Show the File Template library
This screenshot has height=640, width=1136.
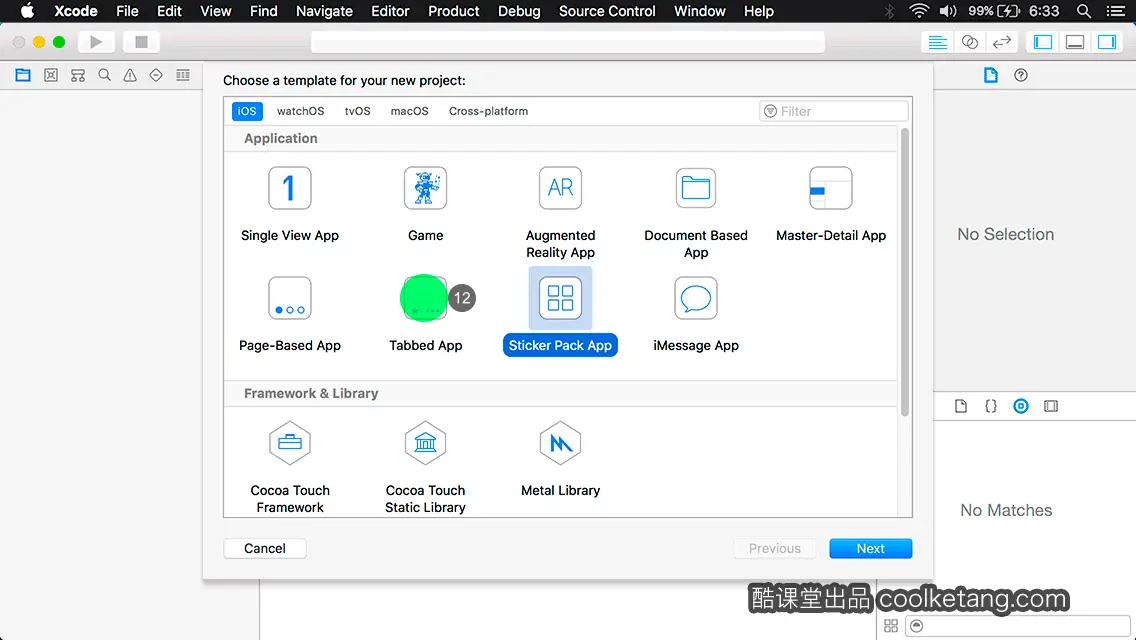coord(961,406)
